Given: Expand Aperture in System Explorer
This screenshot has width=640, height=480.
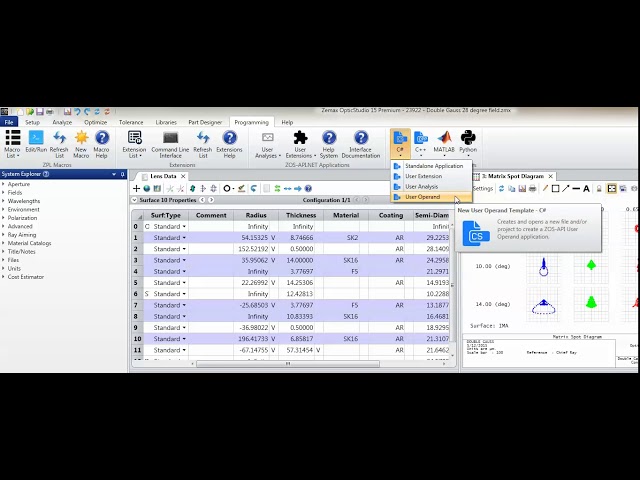Looking at the screenshot, I should [x=3, y=184].
